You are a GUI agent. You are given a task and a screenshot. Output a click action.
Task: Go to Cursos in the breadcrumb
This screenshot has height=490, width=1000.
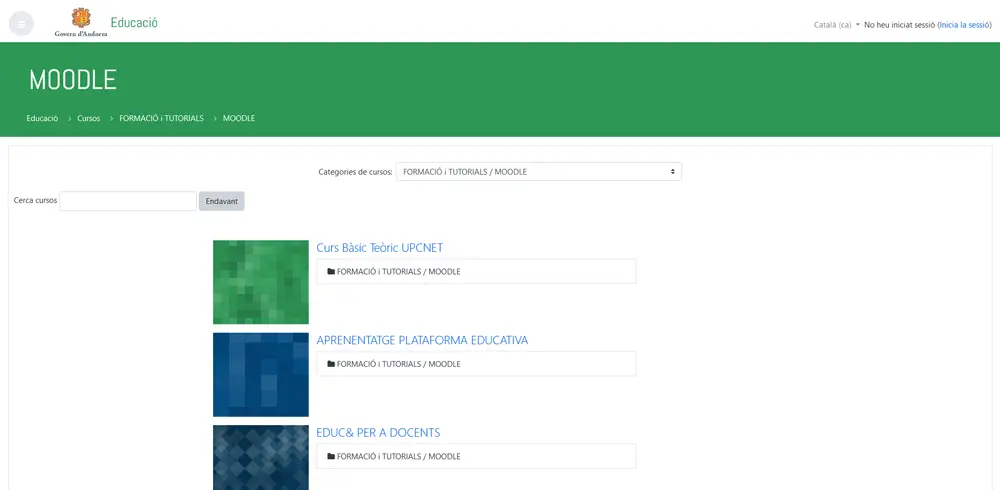point(89,118)
